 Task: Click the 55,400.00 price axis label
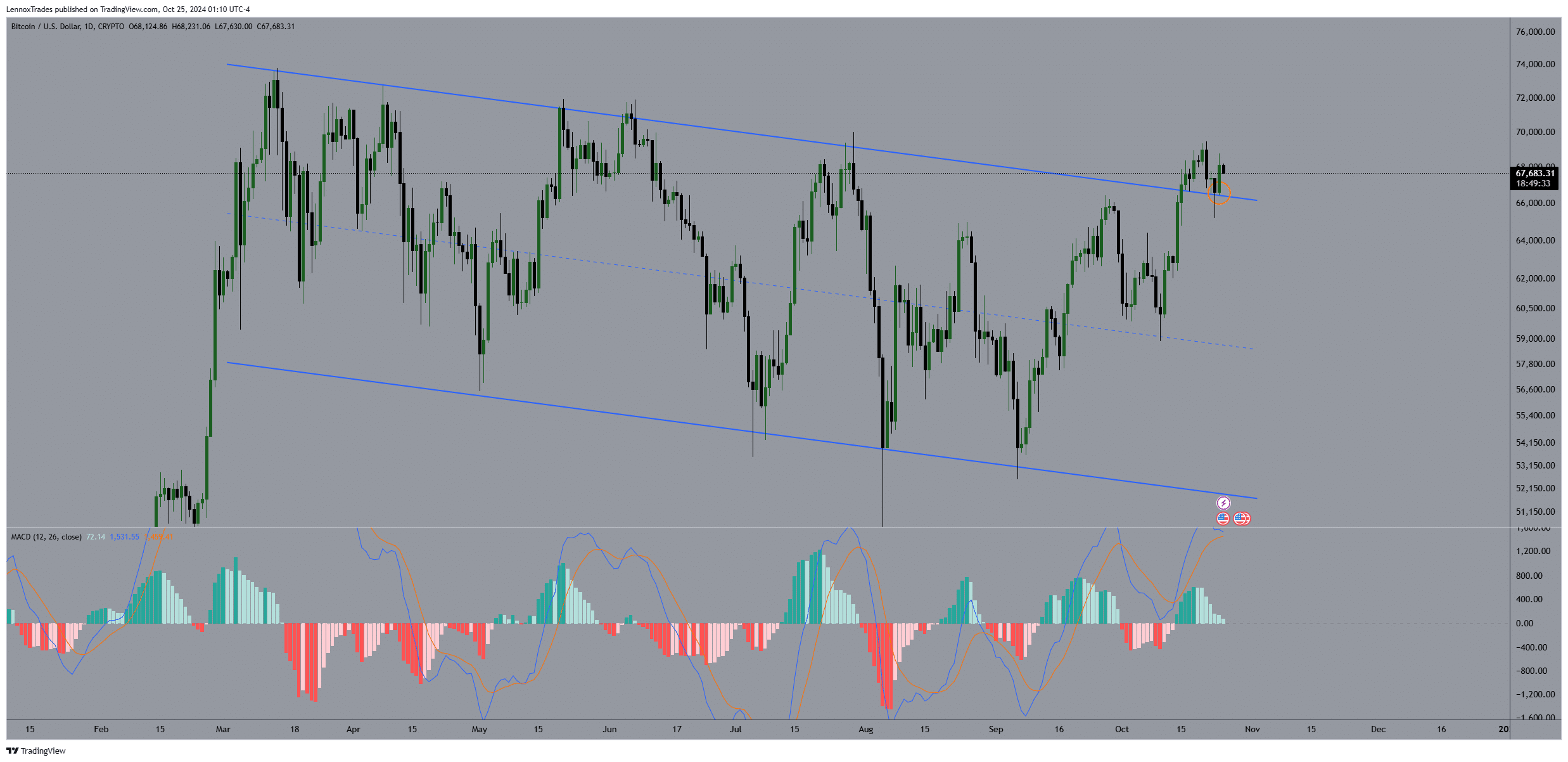click(x=1535, y=415)
